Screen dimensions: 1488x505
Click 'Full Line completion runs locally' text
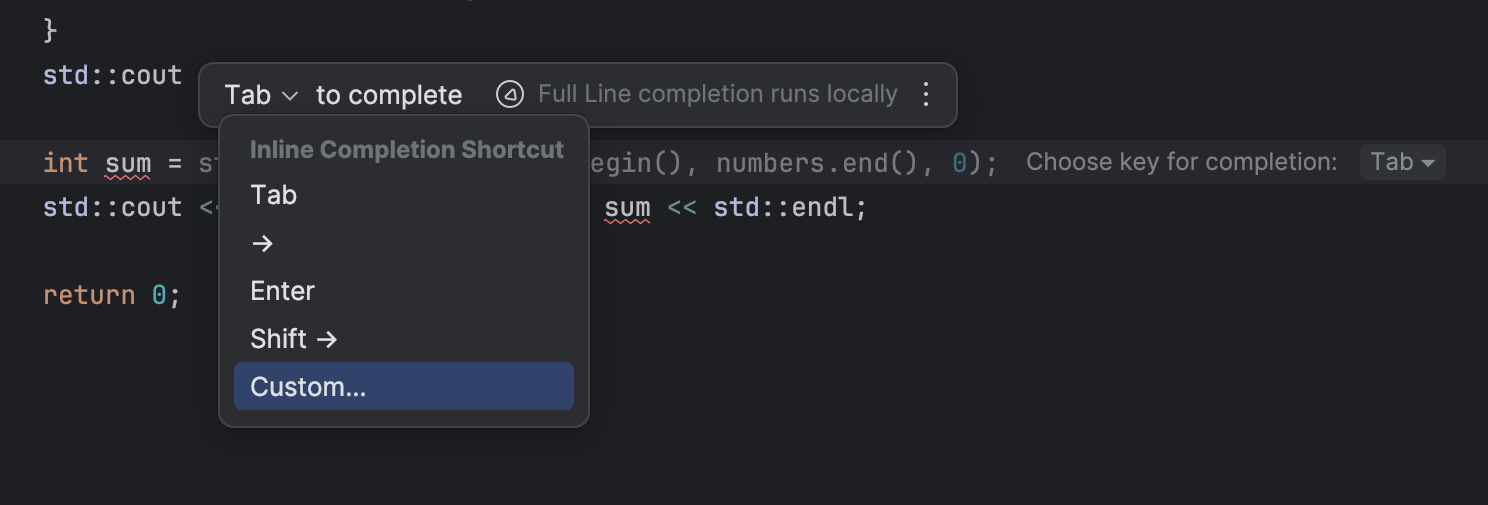[717, 95]
